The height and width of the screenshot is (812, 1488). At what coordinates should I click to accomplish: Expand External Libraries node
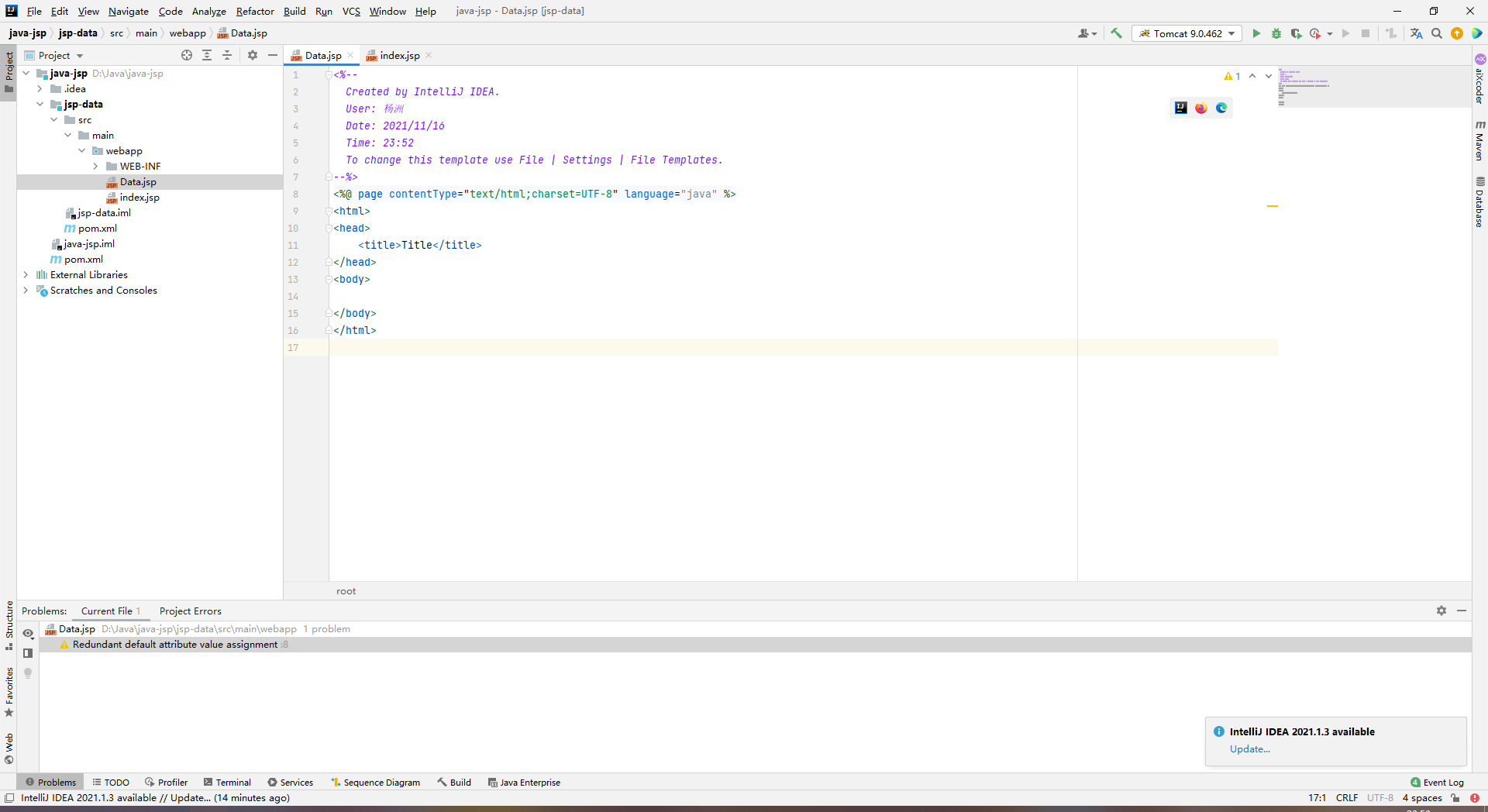(26, 275)
